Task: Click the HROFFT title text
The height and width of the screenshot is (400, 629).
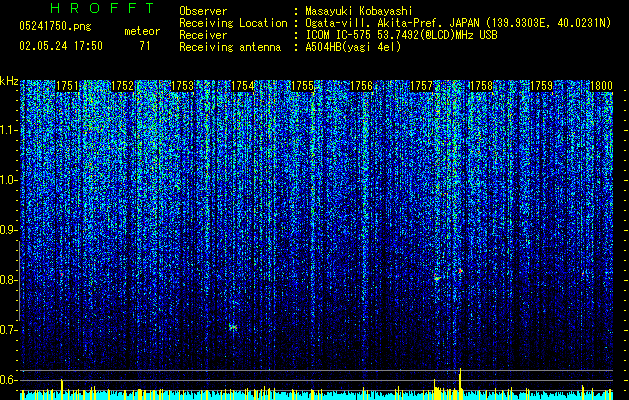Action: [x=103, y=8]
